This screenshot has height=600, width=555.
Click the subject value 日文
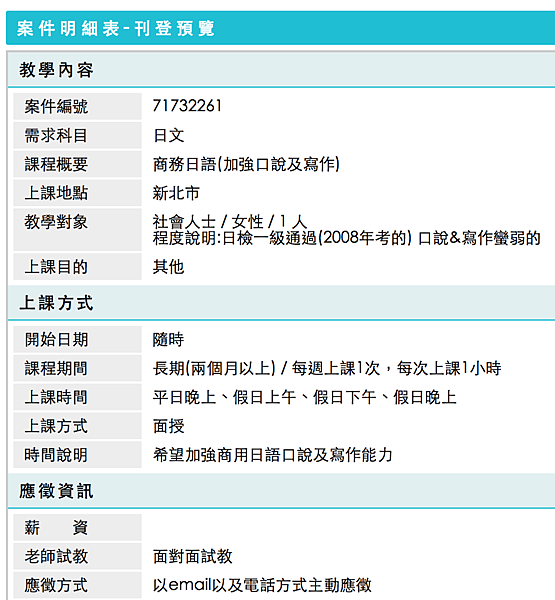click(168, 135)
